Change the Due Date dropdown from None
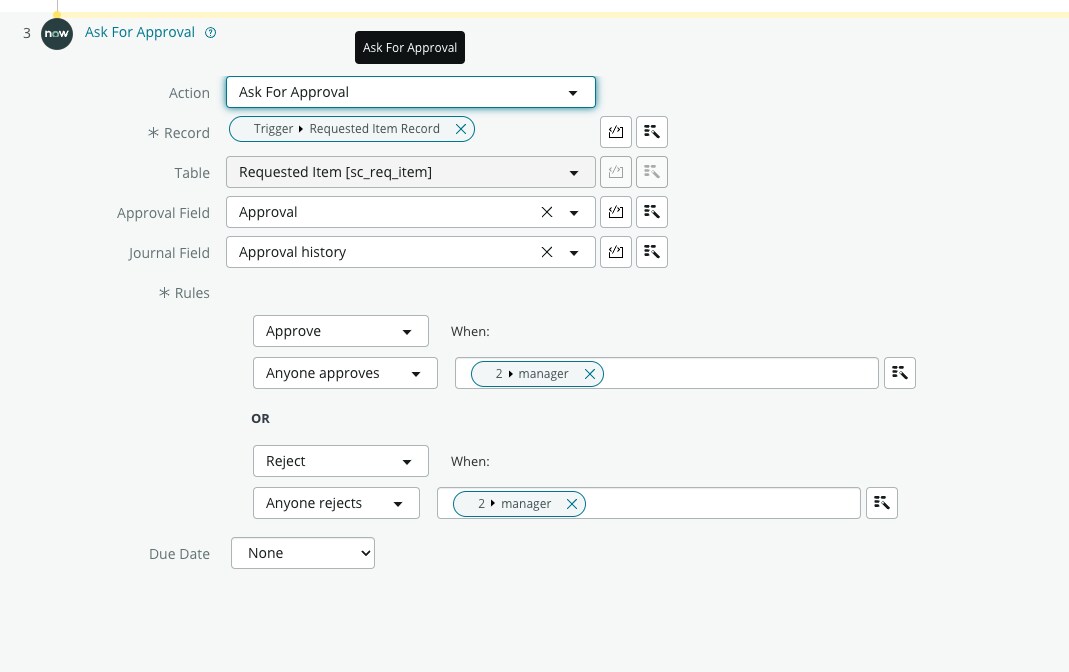 (302, 552)
